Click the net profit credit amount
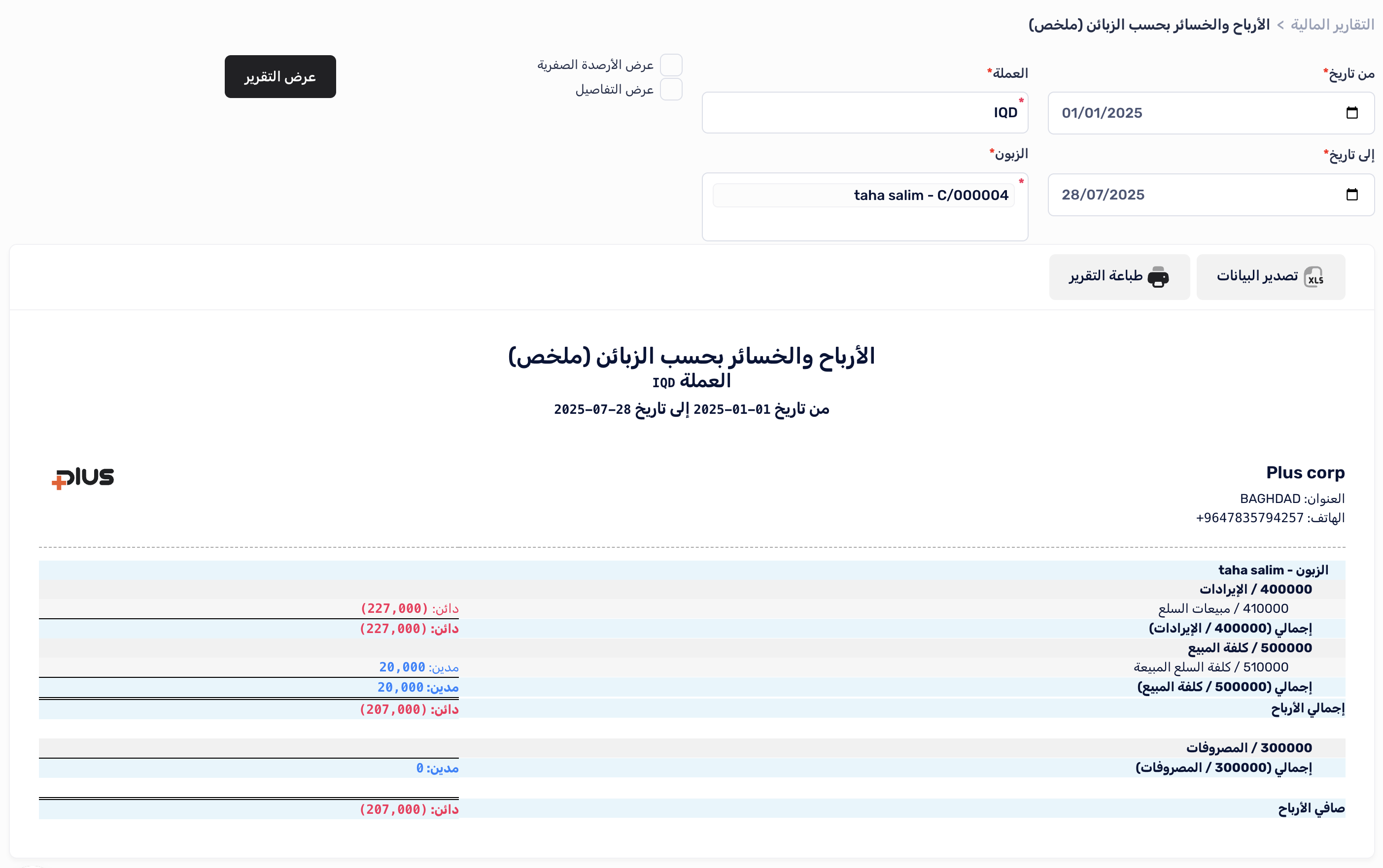The width and height of the screenshot is (1383, 868). pyautogui.click(x=394, y=809)
